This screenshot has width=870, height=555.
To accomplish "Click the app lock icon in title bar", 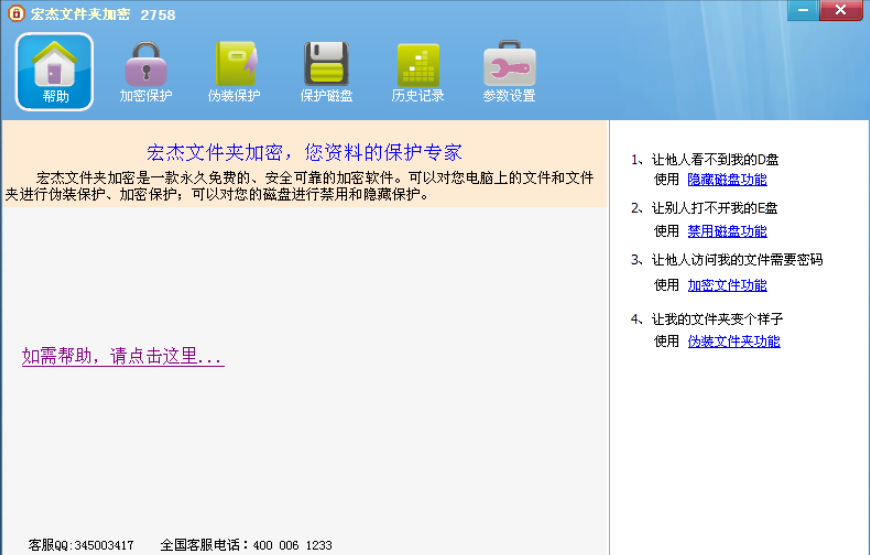I will click(15, 14).
